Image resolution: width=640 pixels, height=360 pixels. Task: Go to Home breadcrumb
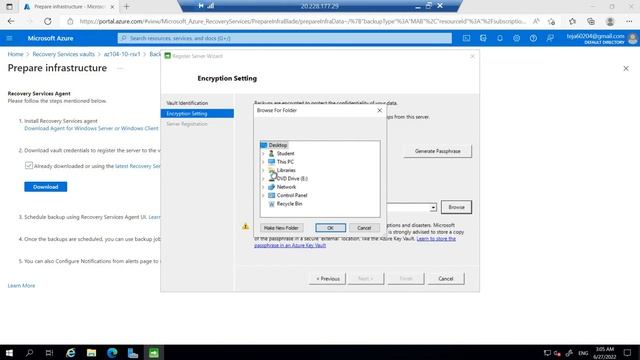(16, 54)
